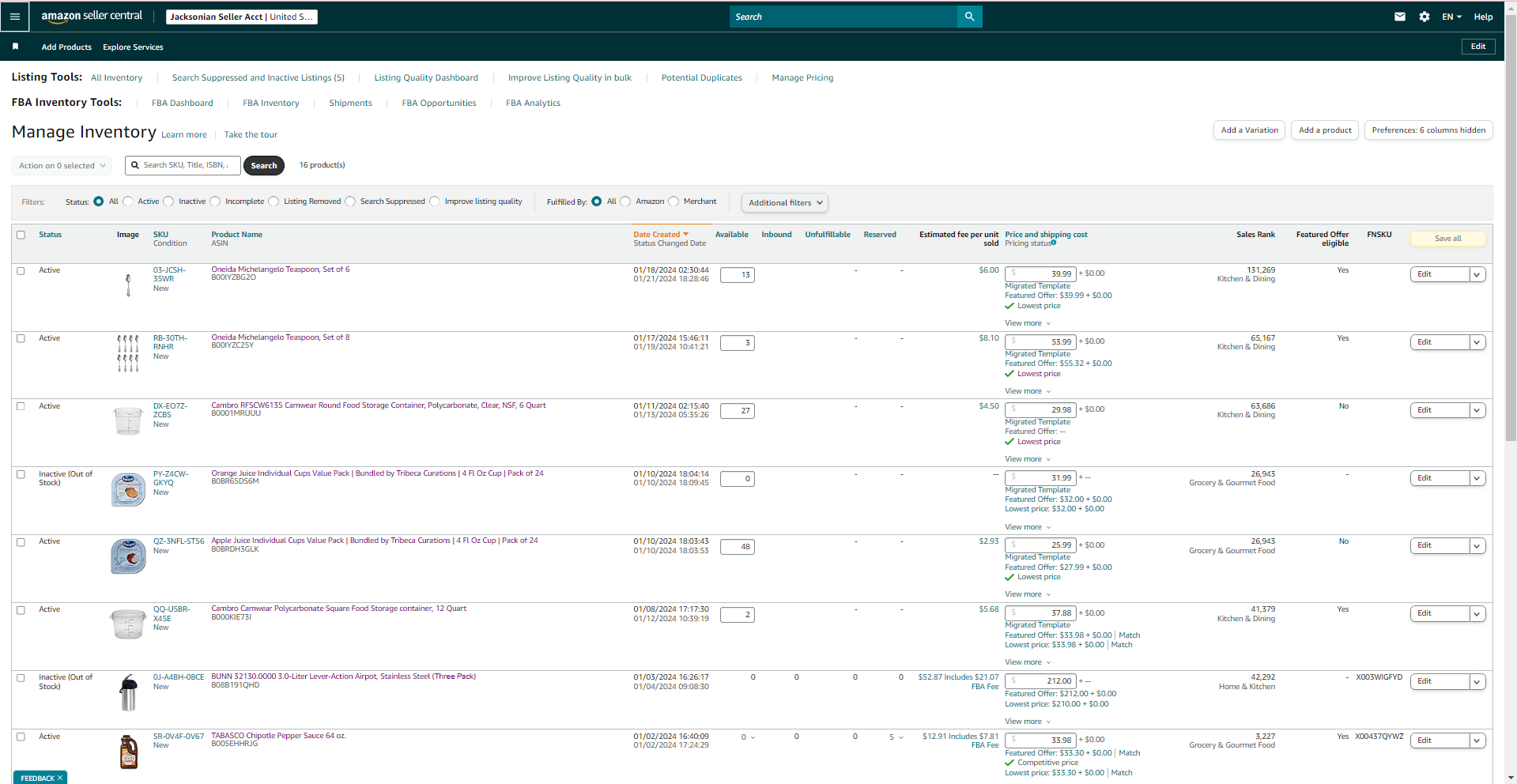Expand View more for BUNN Airpot pricing
The width and height of the screenshot is (1517, 784).
(x=1028, y=722)
